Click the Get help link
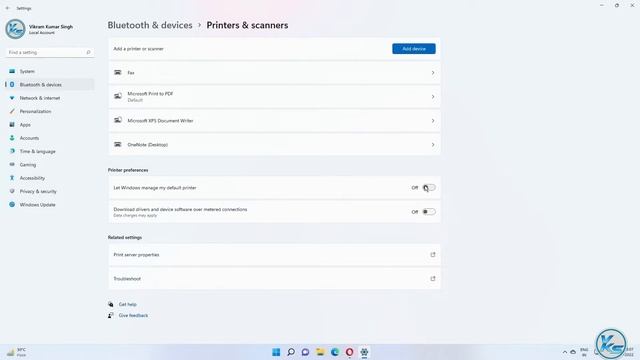640x360 pixels. [127, 304]
